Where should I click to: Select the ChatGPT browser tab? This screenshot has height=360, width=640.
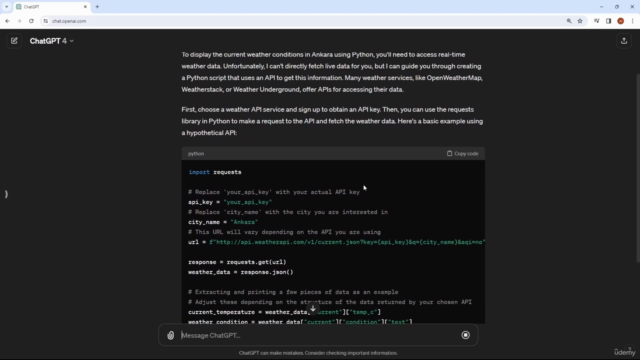click(51, 7)
